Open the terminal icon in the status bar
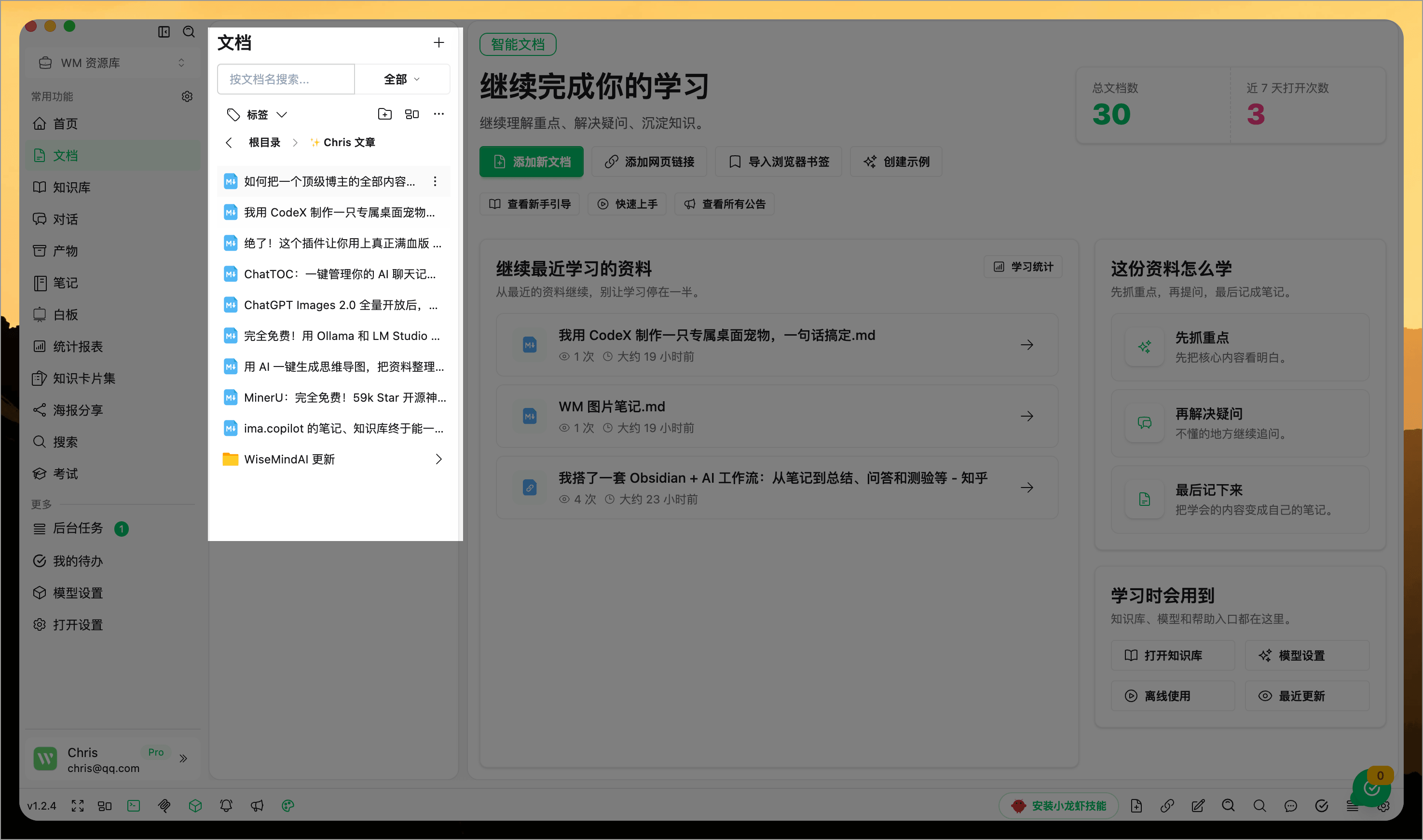 pos(134,805)
